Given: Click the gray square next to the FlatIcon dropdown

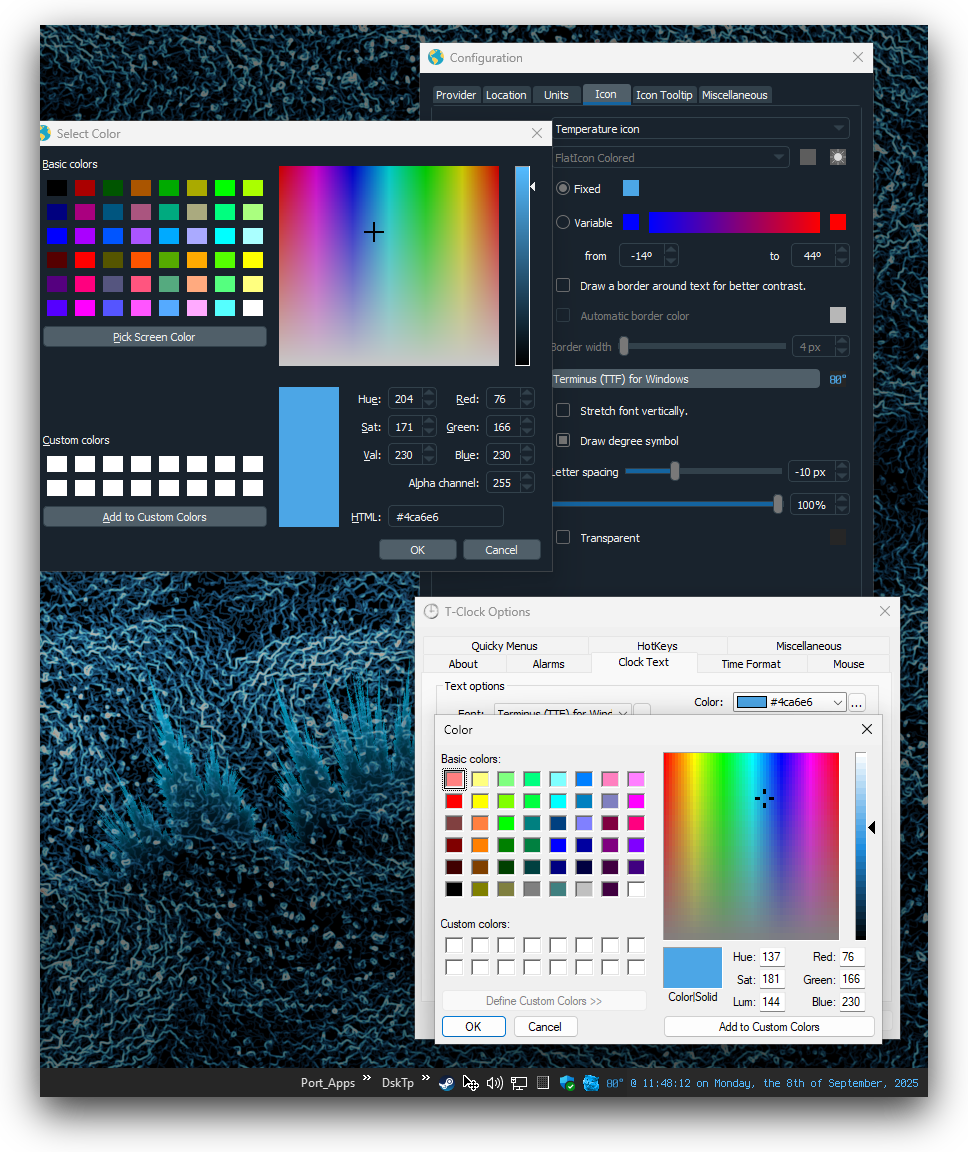Looking at the screenshot, I should click(x=808, y=157).
